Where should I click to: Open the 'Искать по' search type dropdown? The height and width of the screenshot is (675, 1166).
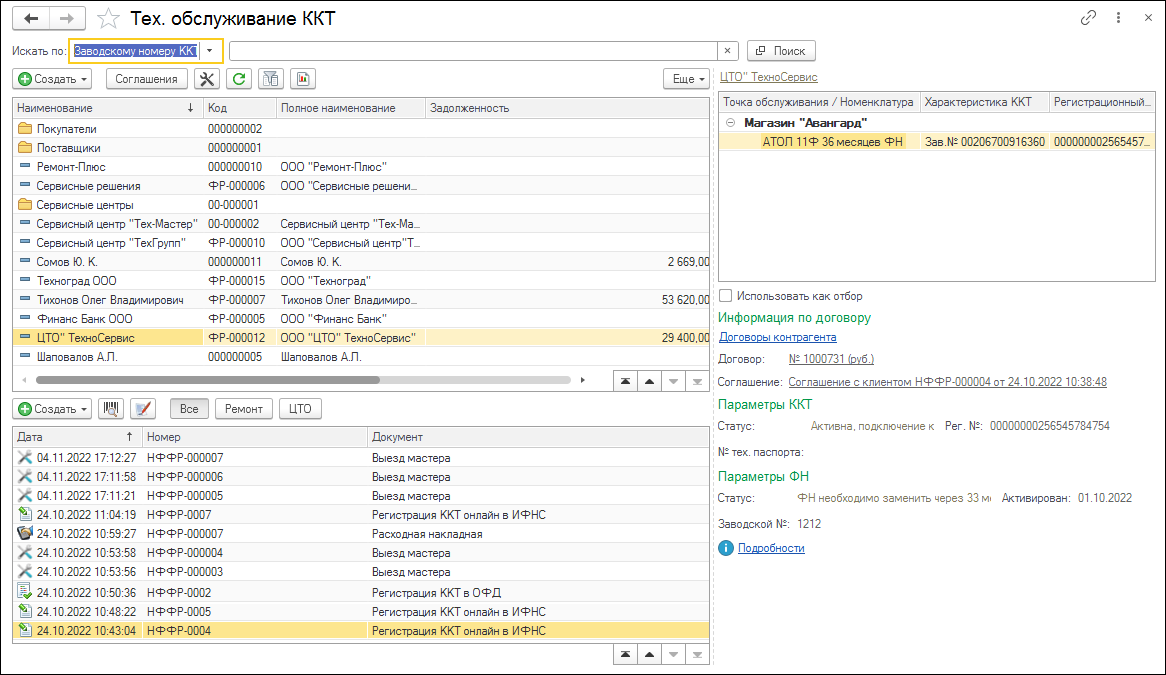pos(210,50)
